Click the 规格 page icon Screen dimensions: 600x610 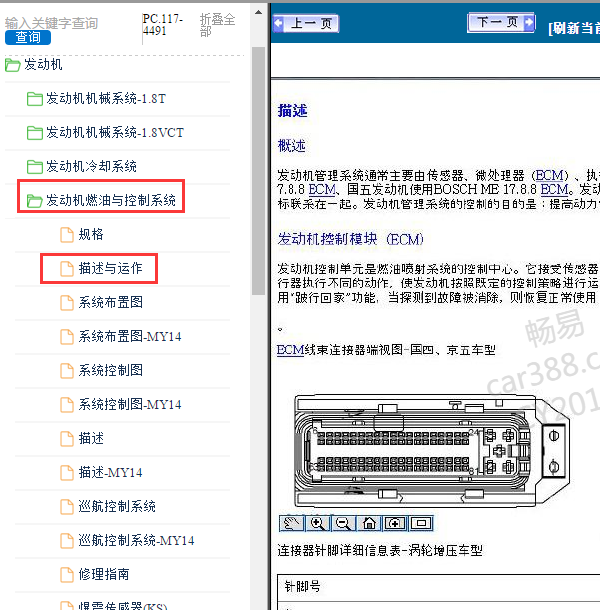coord(67,235)
